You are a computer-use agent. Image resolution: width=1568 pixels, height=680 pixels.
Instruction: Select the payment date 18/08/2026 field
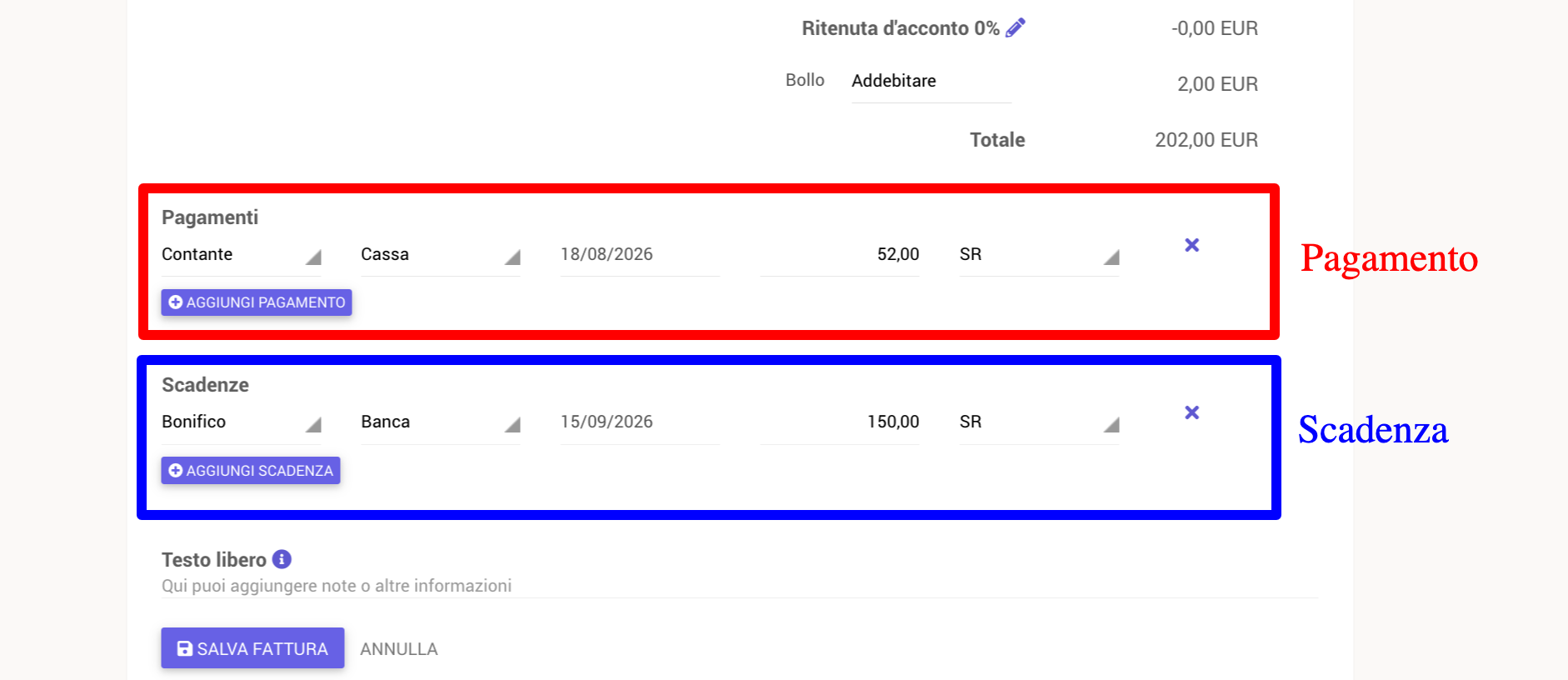tap(640, 255)
